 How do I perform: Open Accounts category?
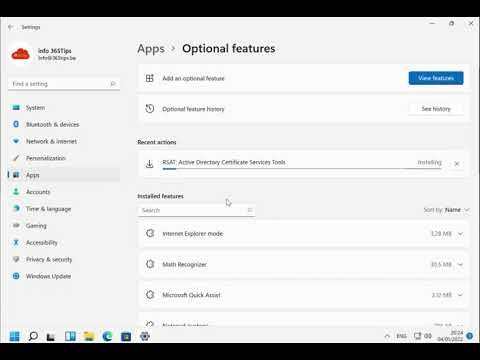coord(64,192)
